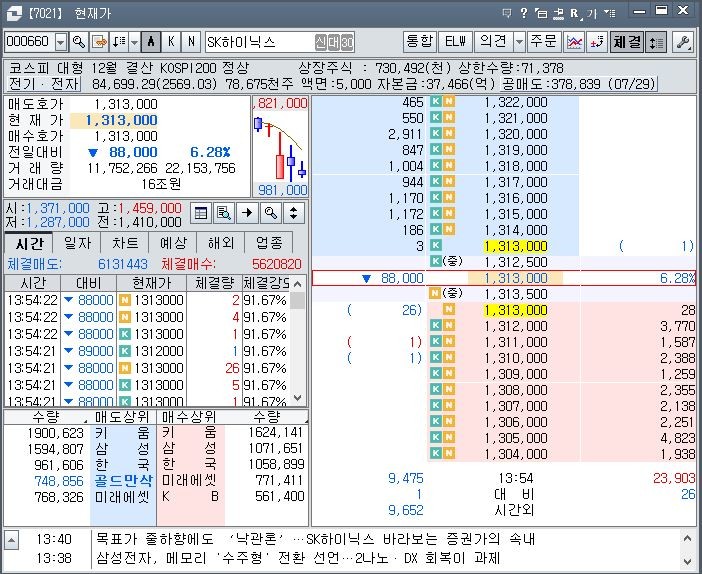Click the sort-list icon in the top toolbar
Screen dimensions: 702x574
pyautogui.click(x=119, y=42)
